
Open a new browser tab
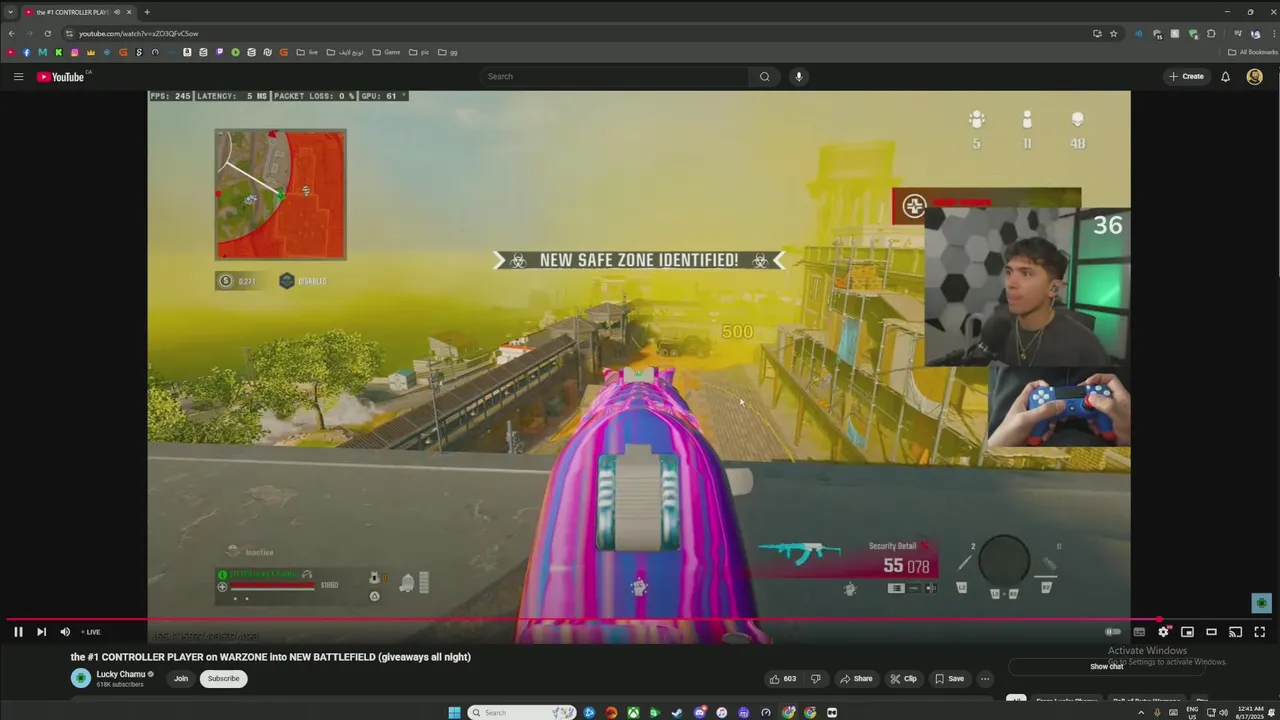click(147, 12)
